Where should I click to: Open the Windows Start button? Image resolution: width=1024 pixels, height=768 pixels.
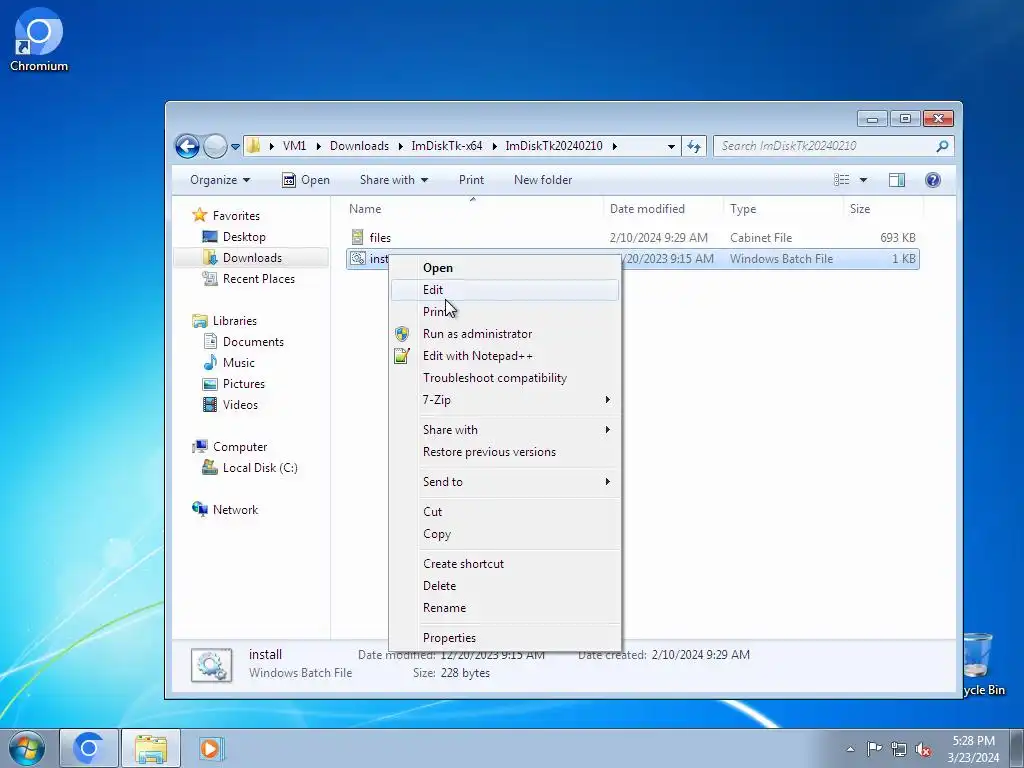(26, 748)
